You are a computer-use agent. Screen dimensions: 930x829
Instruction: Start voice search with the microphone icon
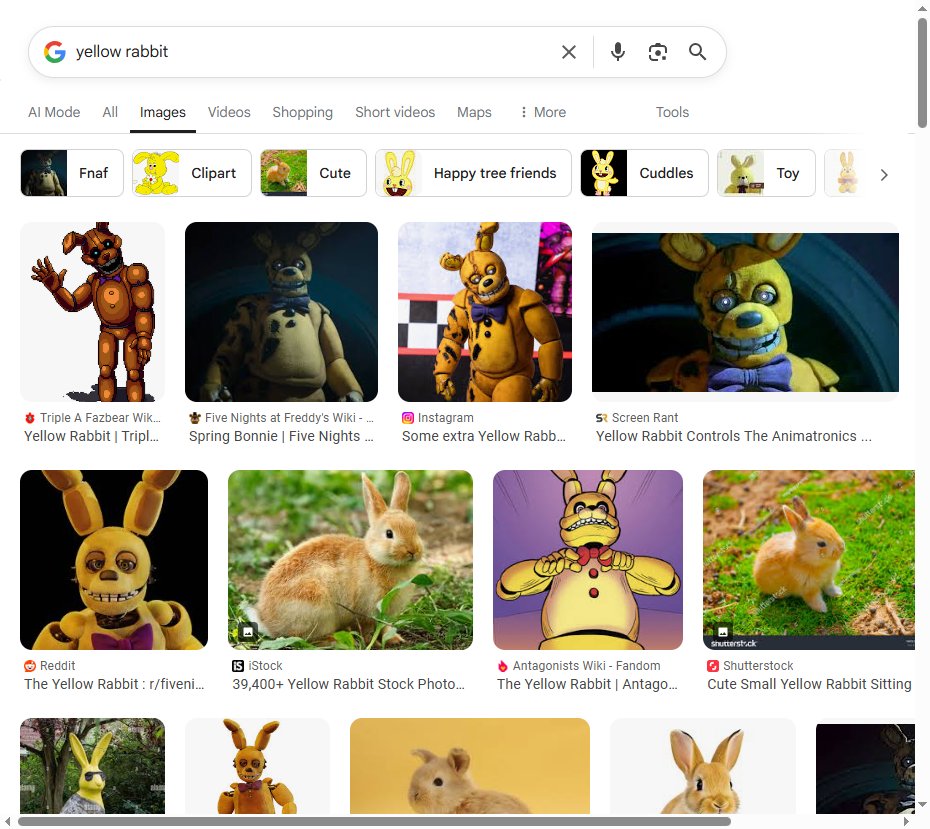617,52
